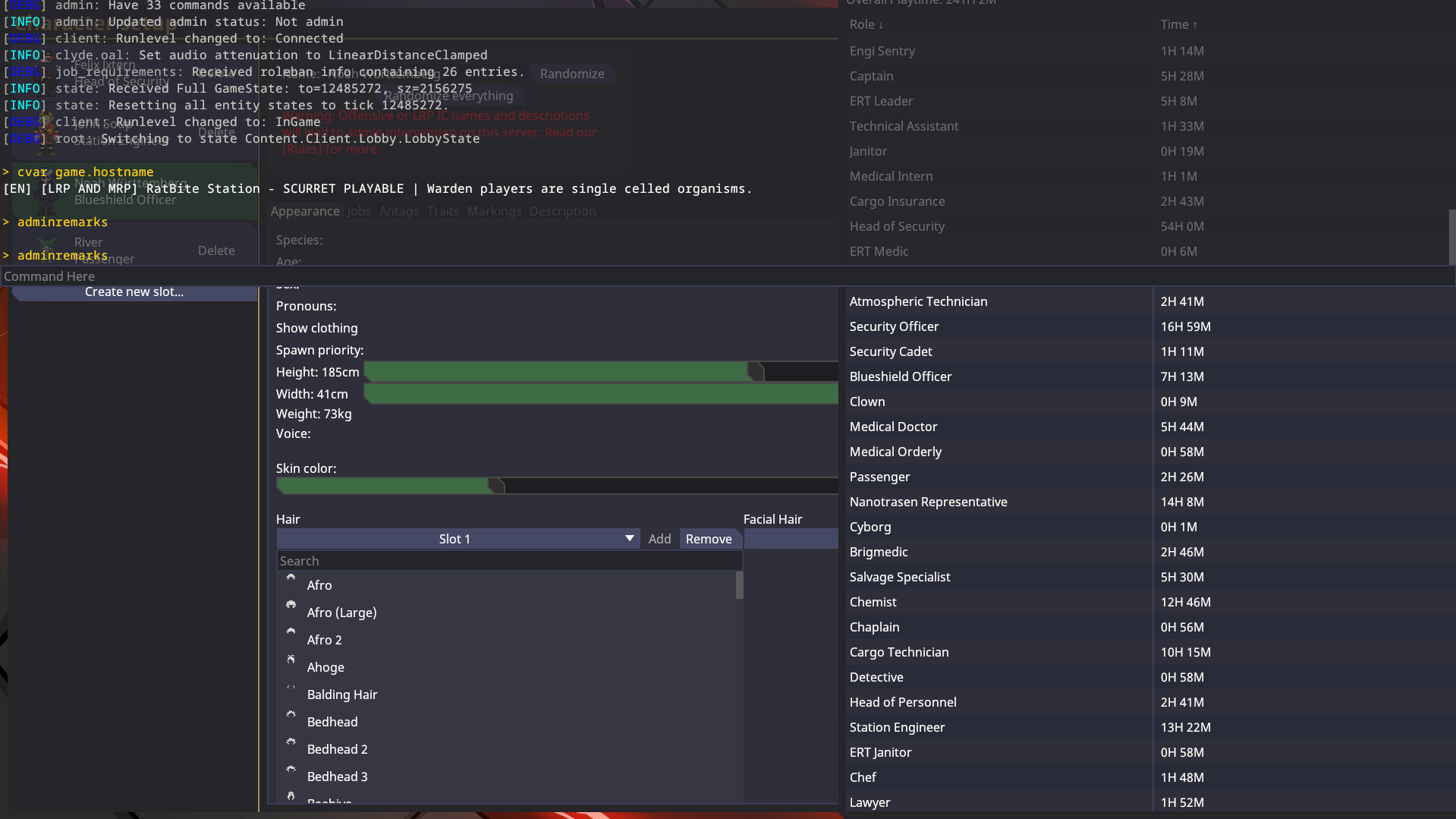Open the Facial Hair slot dropdown

tap(791, 539)
